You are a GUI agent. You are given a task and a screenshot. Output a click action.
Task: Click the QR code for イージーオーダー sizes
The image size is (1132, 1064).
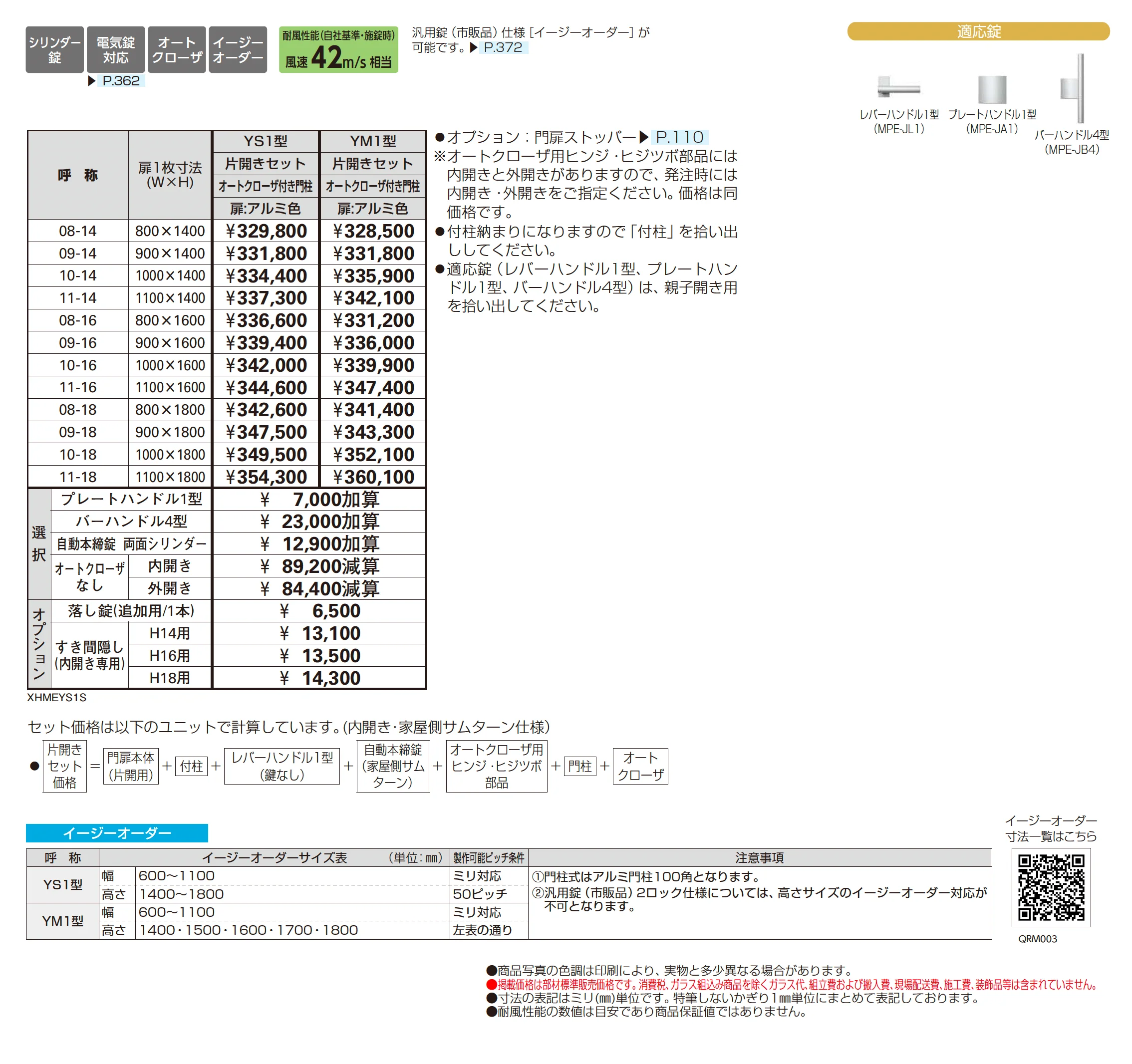click(x=1051, y=887)
